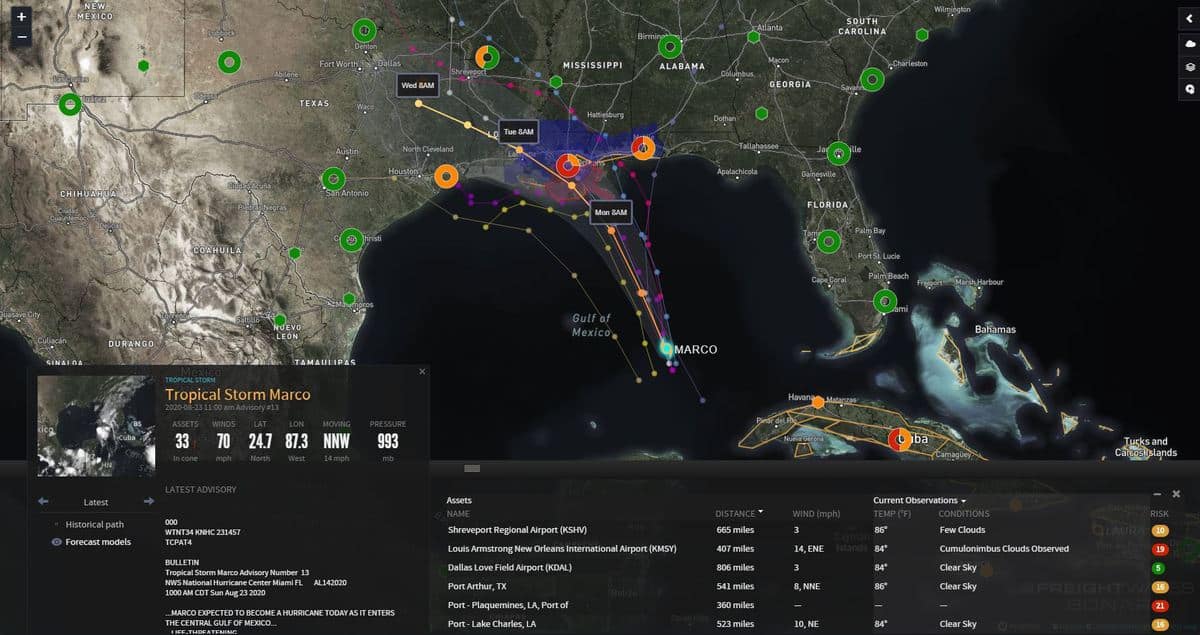1200x635 pixels.
Task: Select the green marker near Miami
Action: [885, 300]
